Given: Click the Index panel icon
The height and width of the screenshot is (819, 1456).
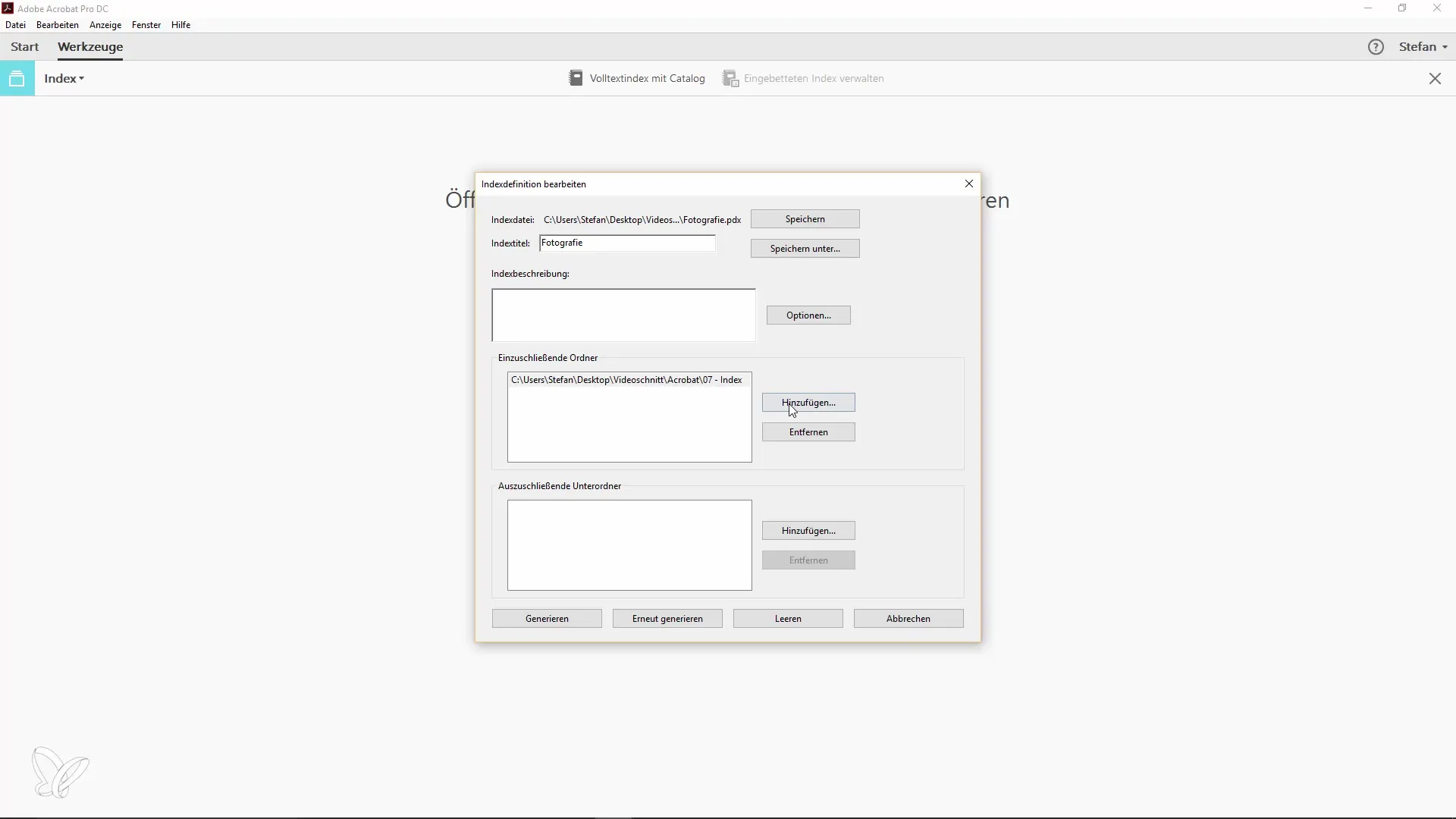Looking at the screenshot, I should (17, 78).
